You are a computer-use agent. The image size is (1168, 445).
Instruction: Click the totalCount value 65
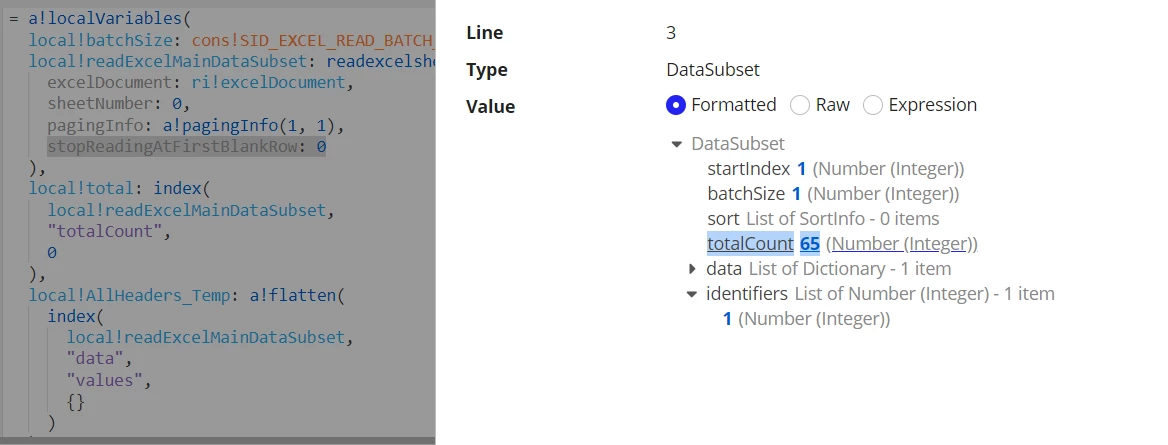810,243
